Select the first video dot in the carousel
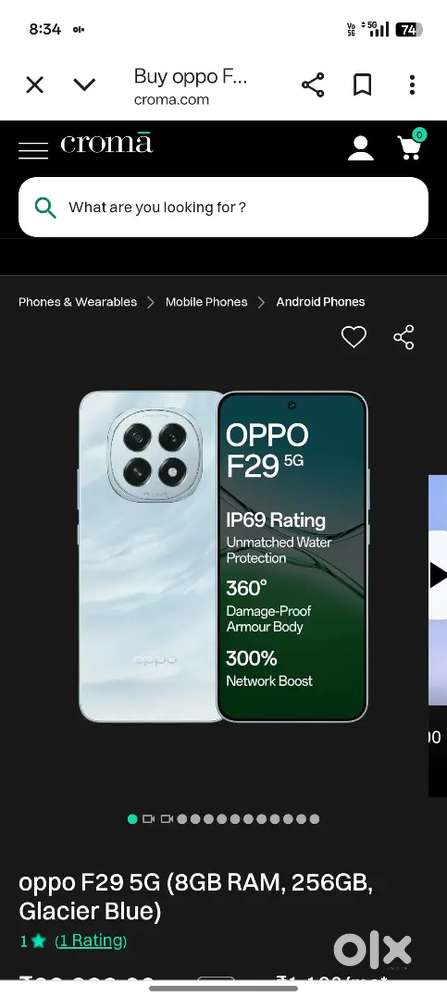This screenshot has width=447, height=1000. point(149,819)
